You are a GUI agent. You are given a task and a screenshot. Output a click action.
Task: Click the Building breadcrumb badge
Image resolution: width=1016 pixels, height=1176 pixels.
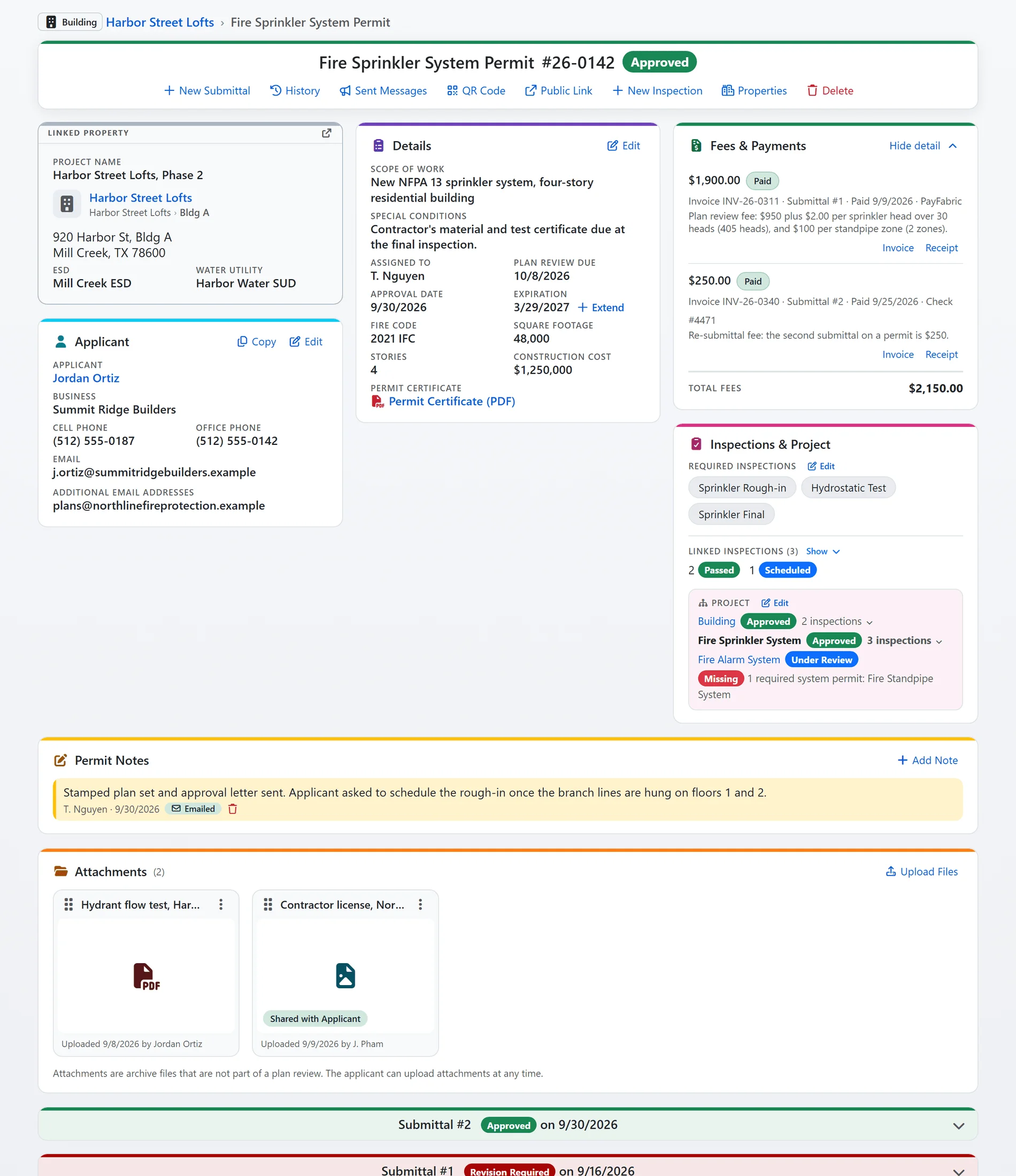click(71, 22)
